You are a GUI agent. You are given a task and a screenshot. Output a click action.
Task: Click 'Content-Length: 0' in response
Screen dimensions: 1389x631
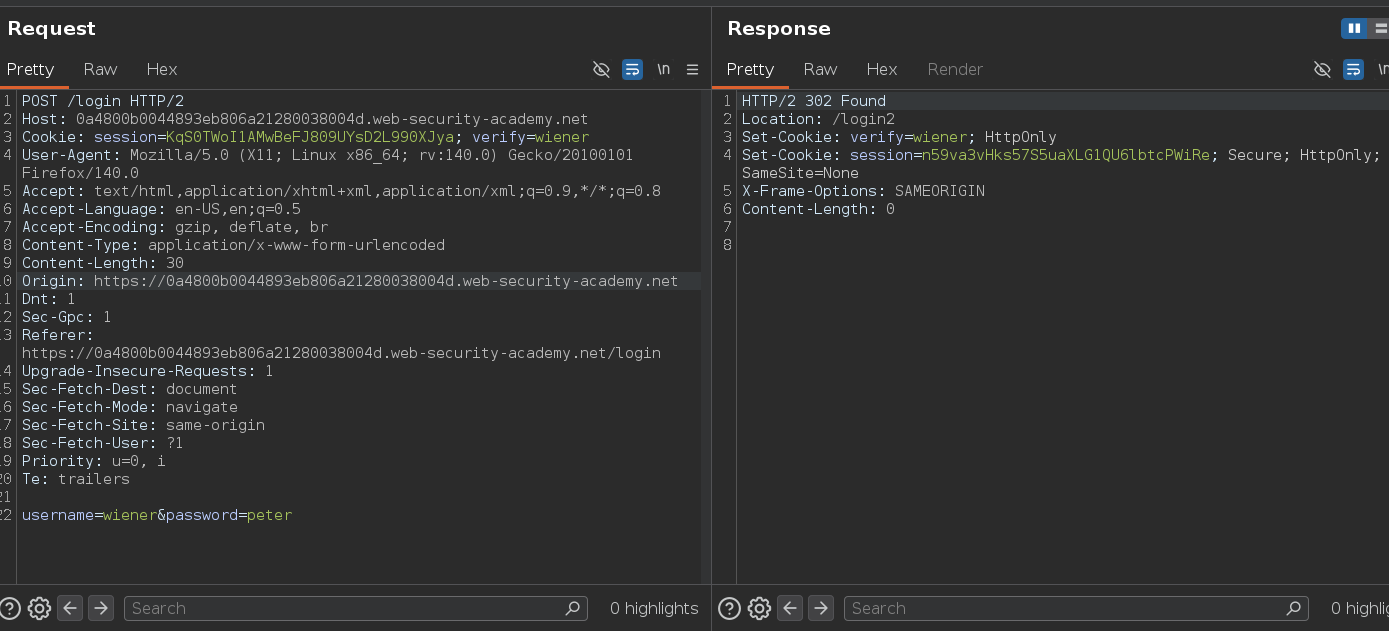click(x=818, y=209)
